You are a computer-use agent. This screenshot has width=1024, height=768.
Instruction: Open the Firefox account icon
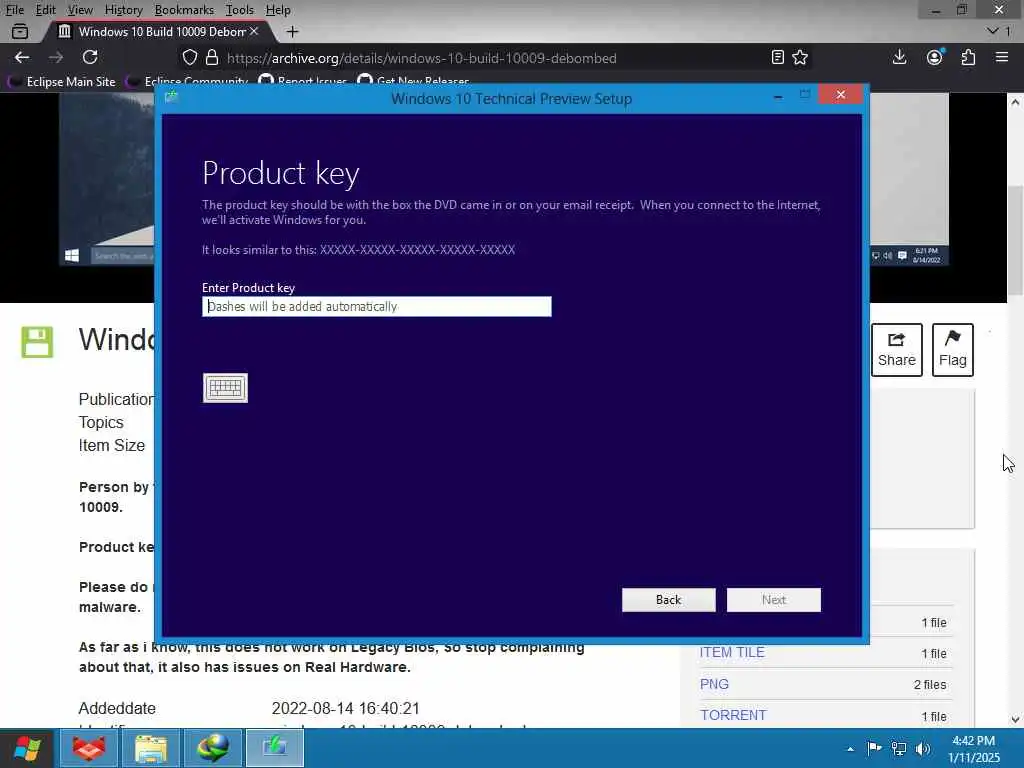click(935, 57)
